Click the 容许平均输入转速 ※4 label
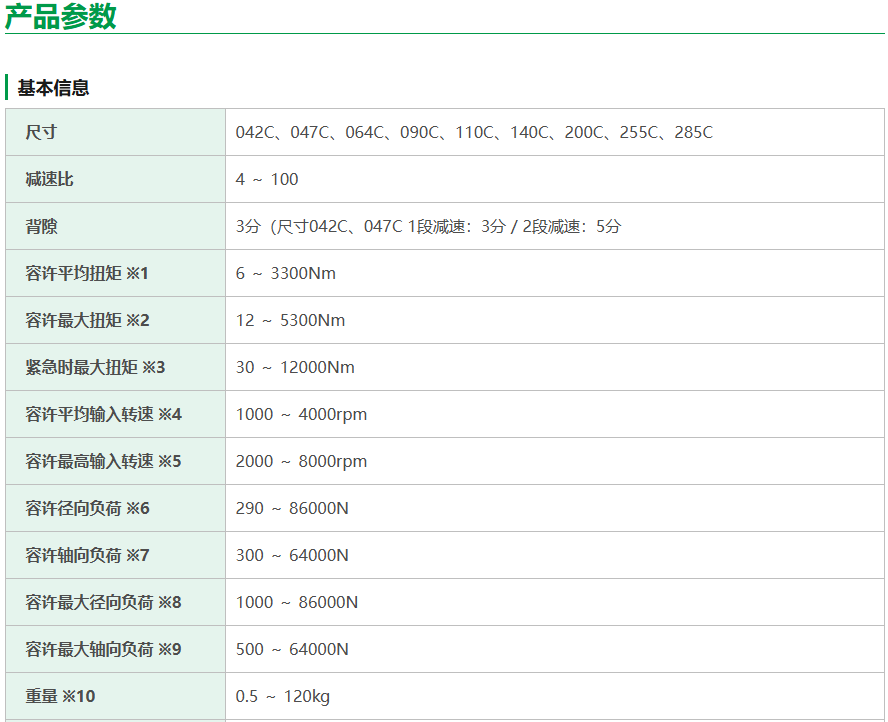This screenshot has width=888, height=722. click(103, 414)
